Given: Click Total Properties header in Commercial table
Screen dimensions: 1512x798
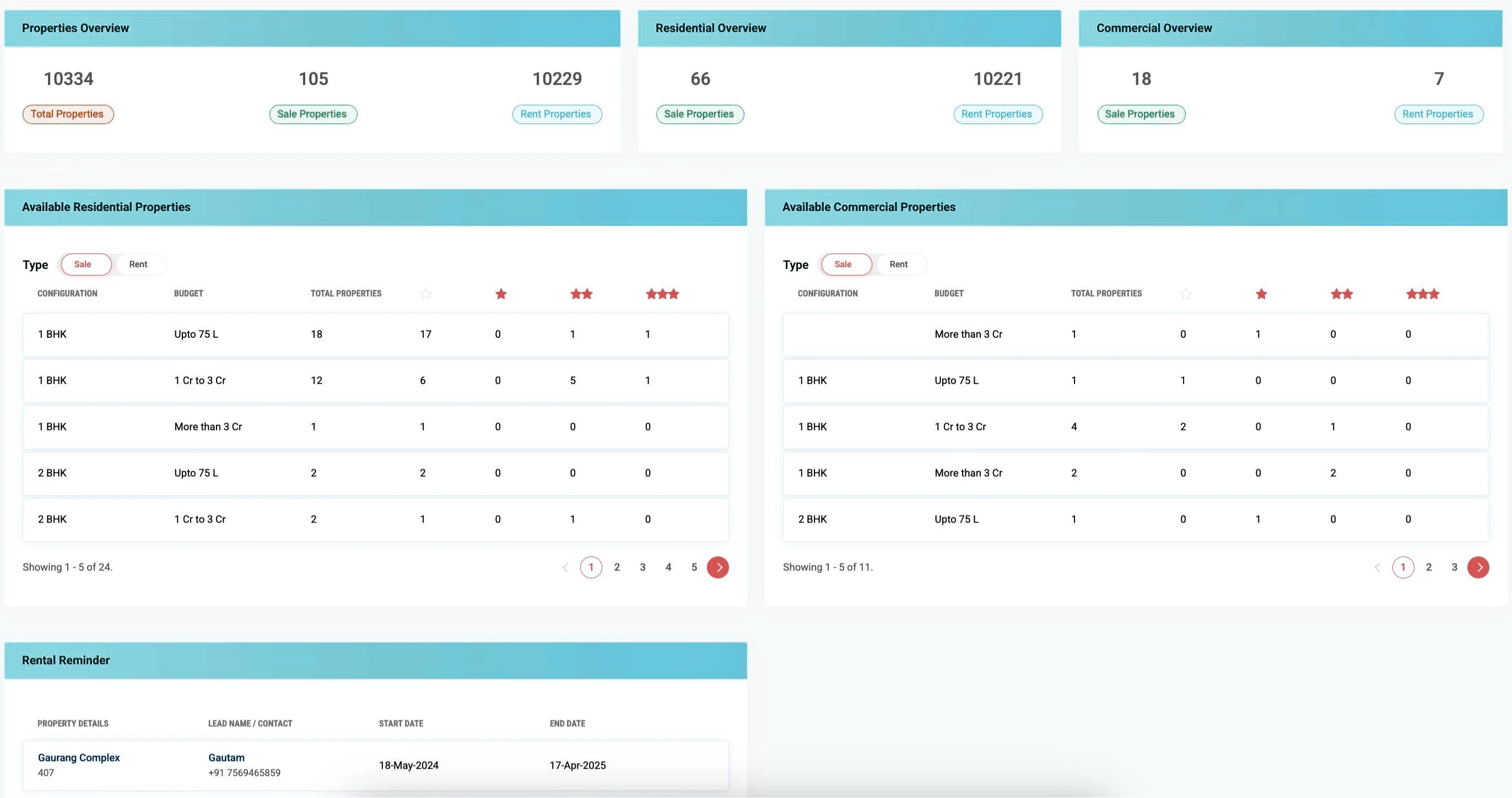Looking at the screenshot, I should coord(1106,293).
